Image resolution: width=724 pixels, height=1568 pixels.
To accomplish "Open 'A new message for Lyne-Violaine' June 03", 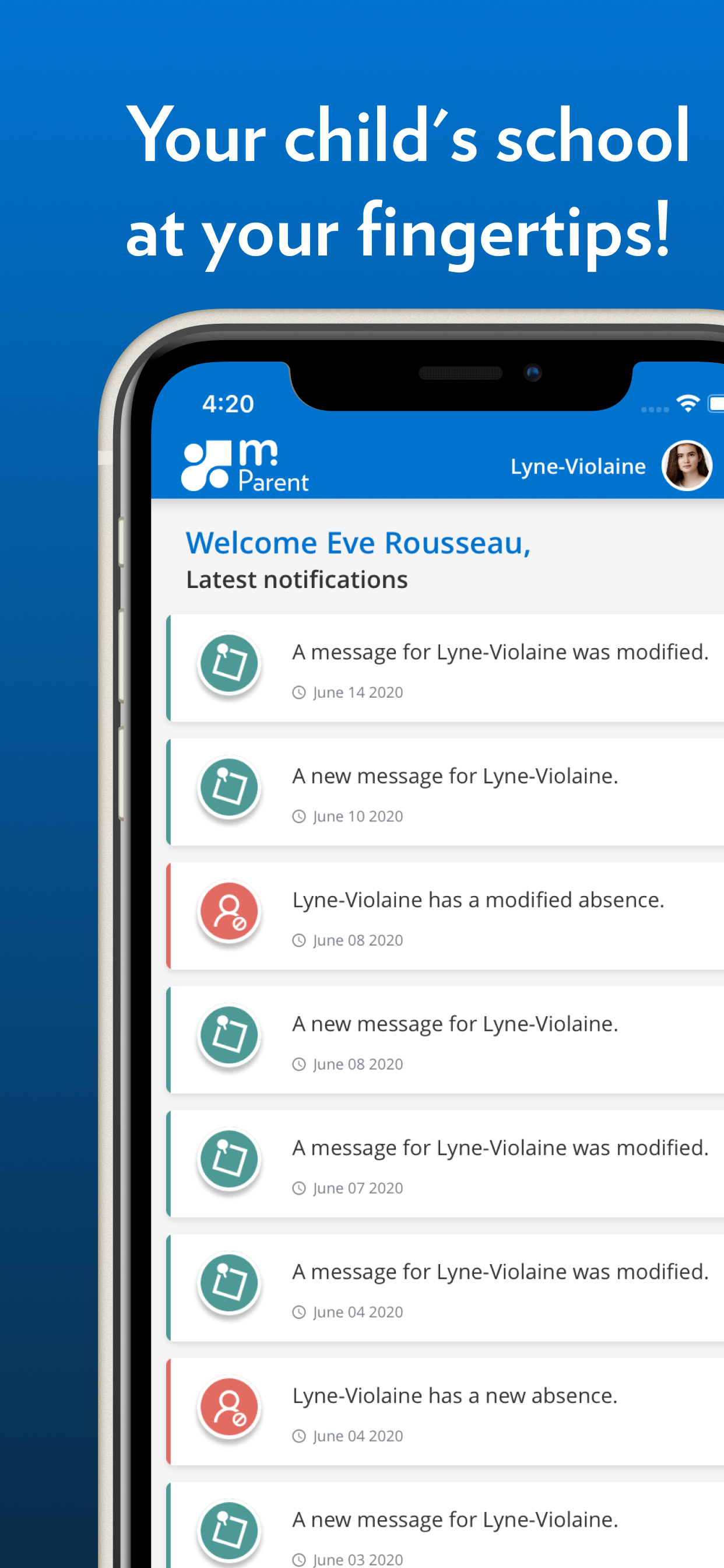I will 445,1525.
